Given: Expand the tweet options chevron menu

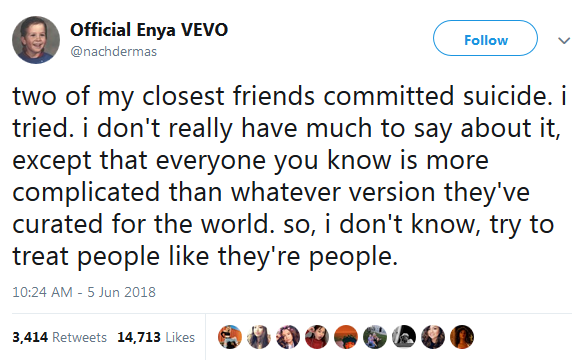Looking at the screenshot, I should [x=564, y=40].
